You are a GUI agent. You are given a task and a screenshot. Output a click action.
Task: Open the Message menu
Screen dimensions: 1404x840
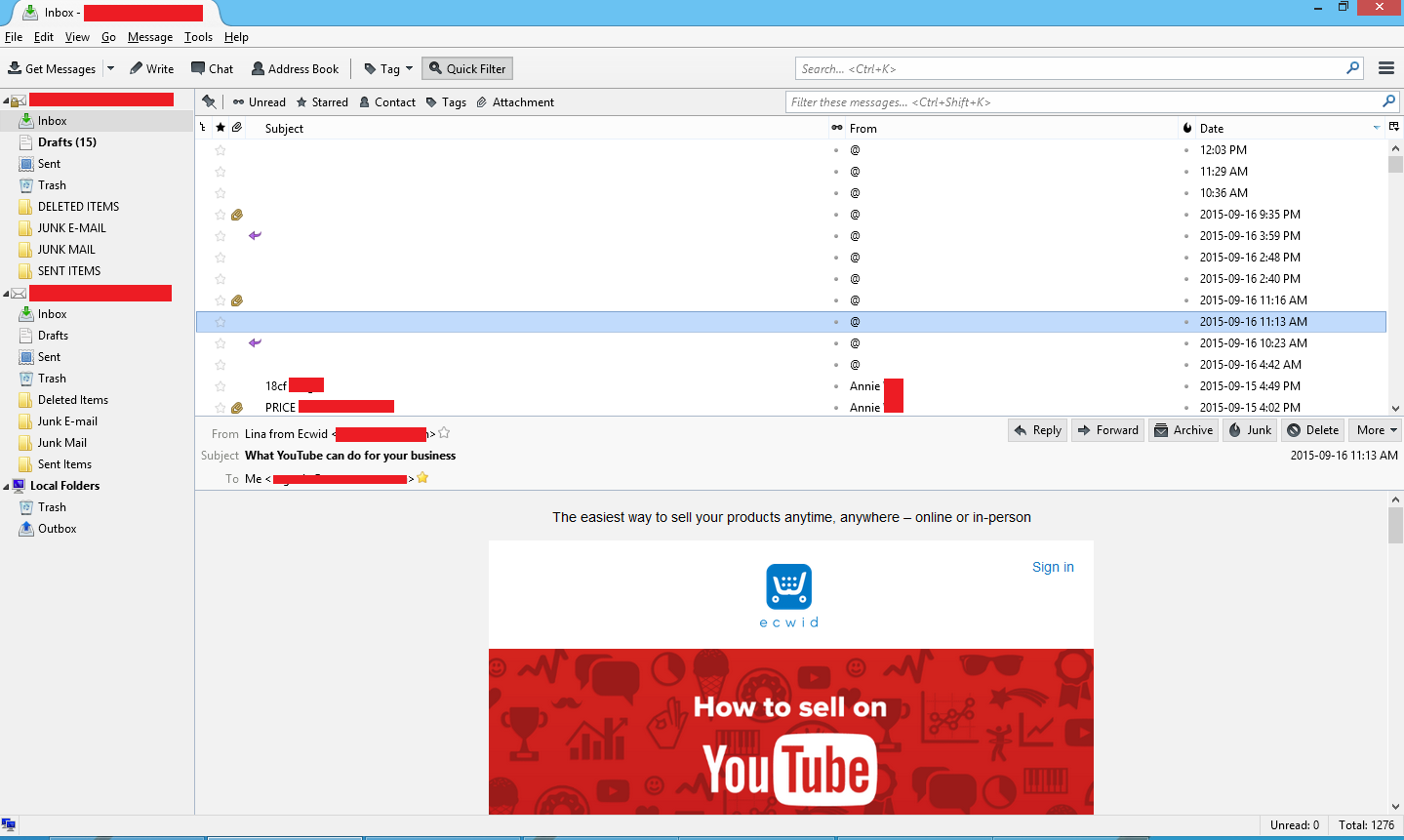tap(150, 37)
